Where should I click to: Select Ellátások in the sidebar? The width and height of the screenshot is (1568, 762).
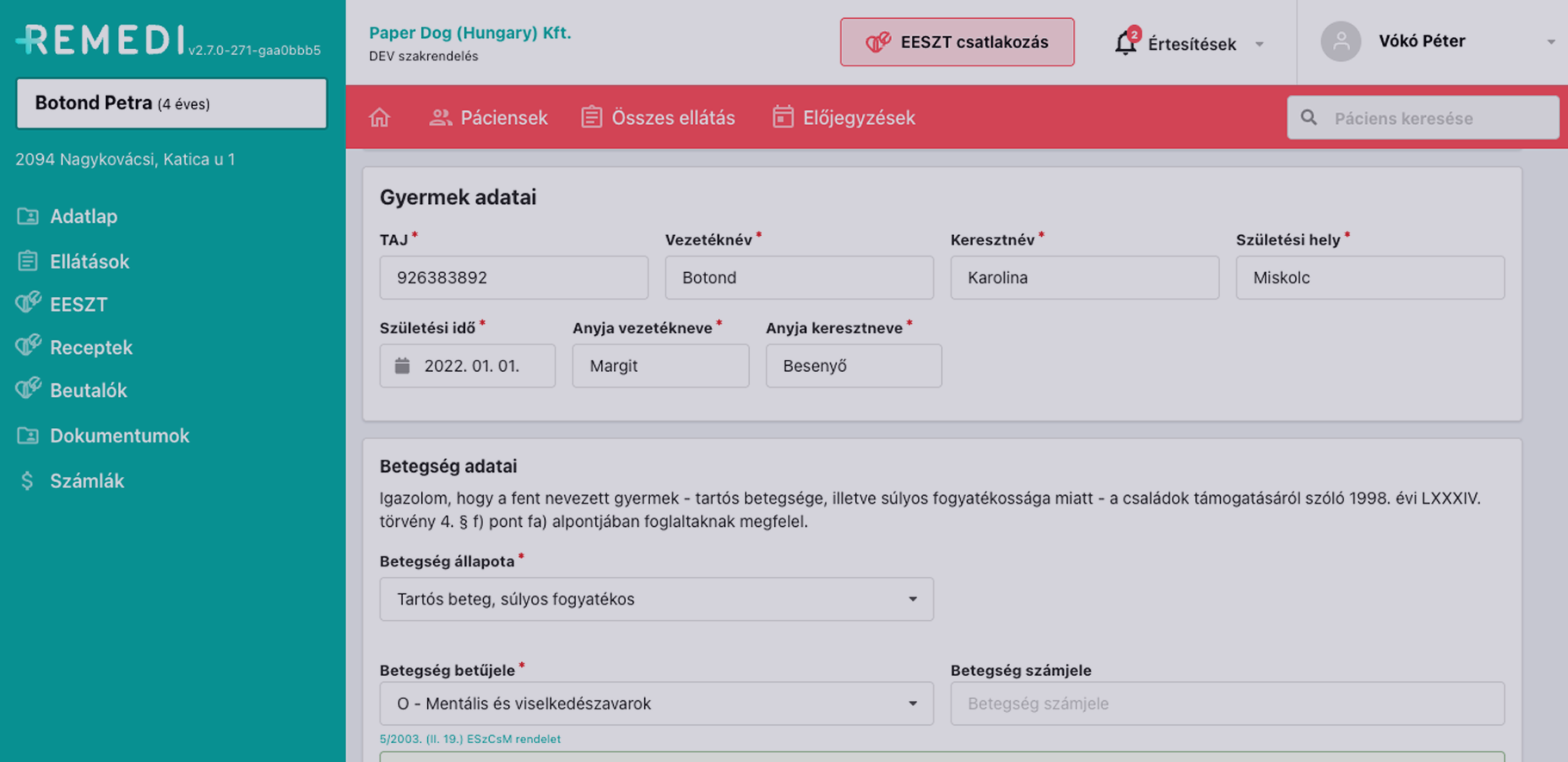[x=90, y=261]
